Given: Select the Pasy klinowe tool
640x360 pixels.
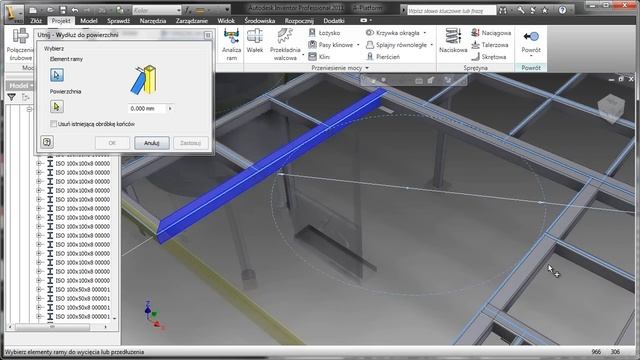Looking at the screenshot, I should pyautogui.click(x=331, y=45).
